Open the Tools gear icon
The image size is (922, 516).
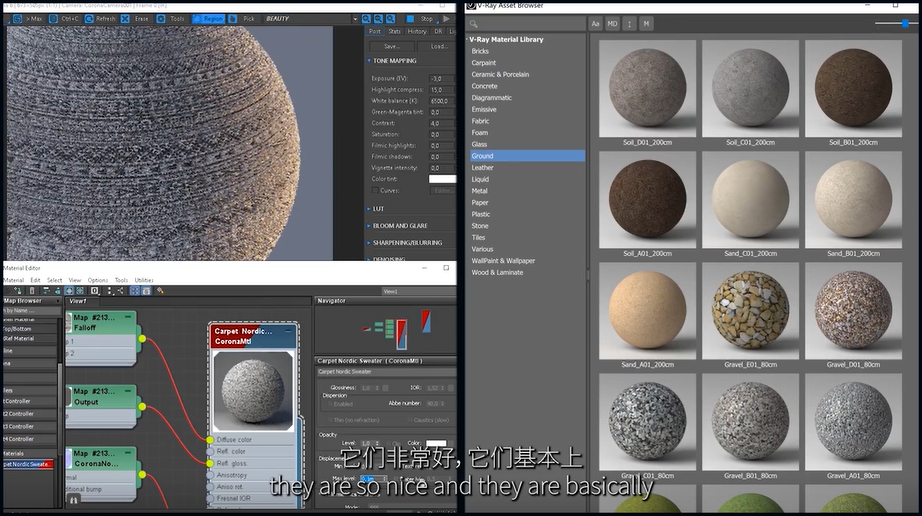161,19
